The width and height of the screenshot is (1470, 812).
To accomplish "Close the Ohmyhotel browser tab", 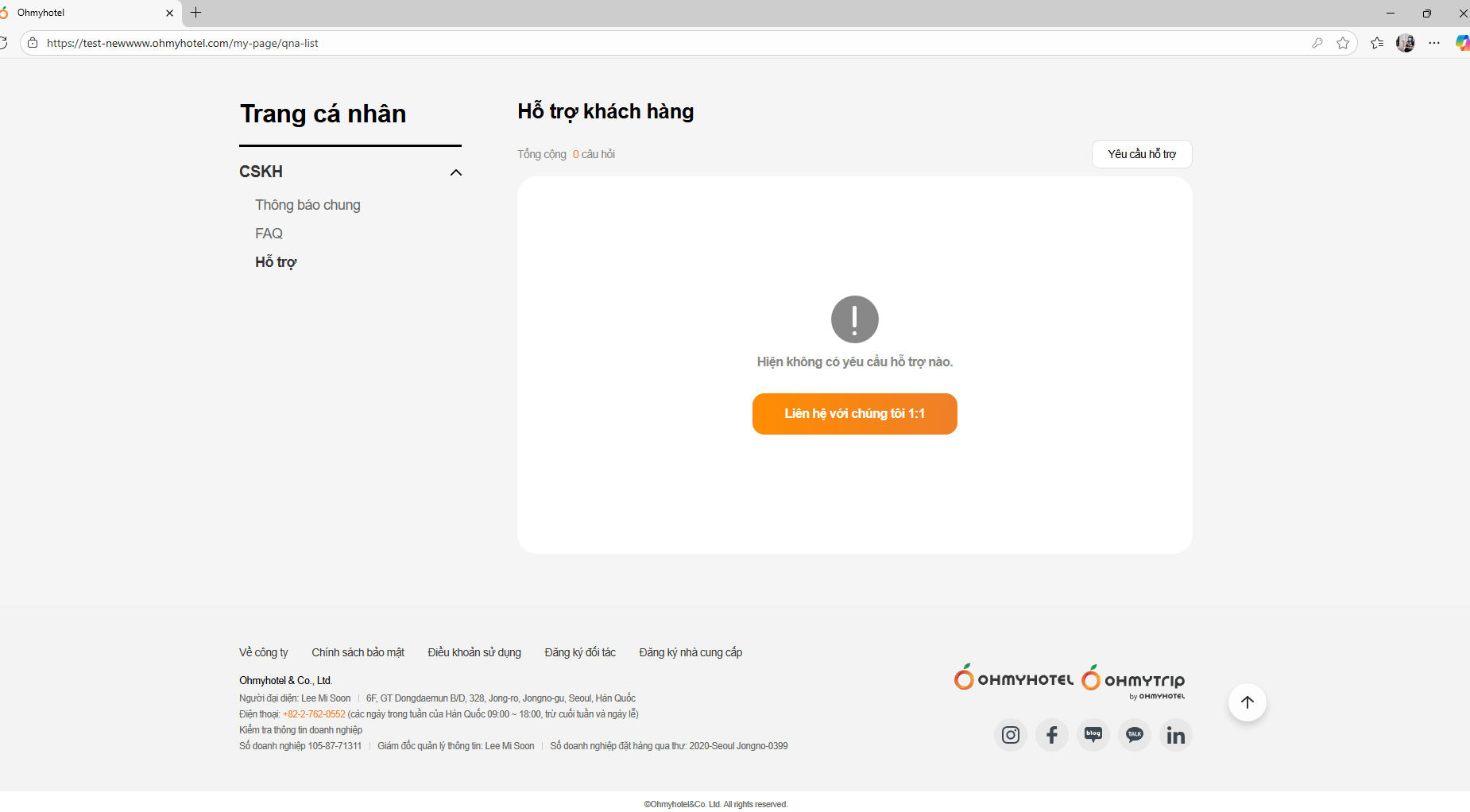I will pos(169,13).
